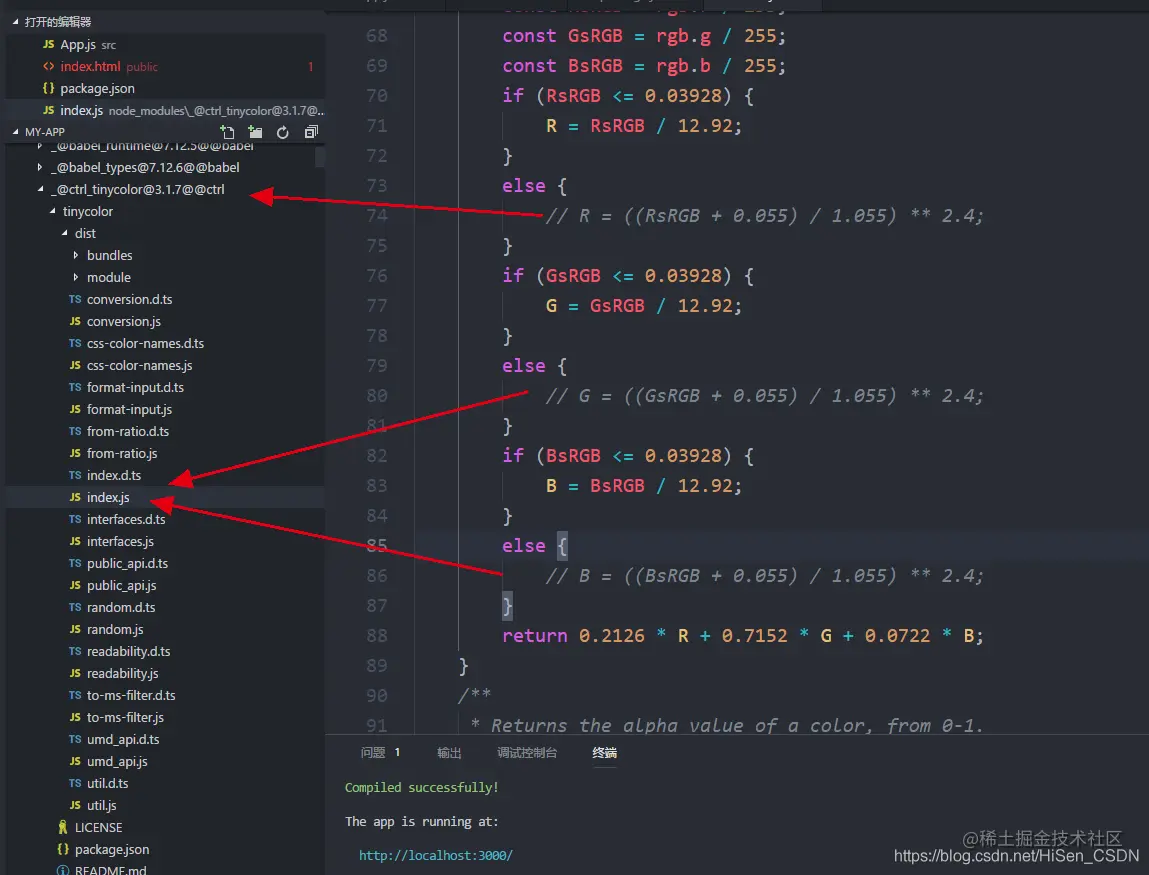
Task: Open conversion.js file
Action: [x=123, y=321]
